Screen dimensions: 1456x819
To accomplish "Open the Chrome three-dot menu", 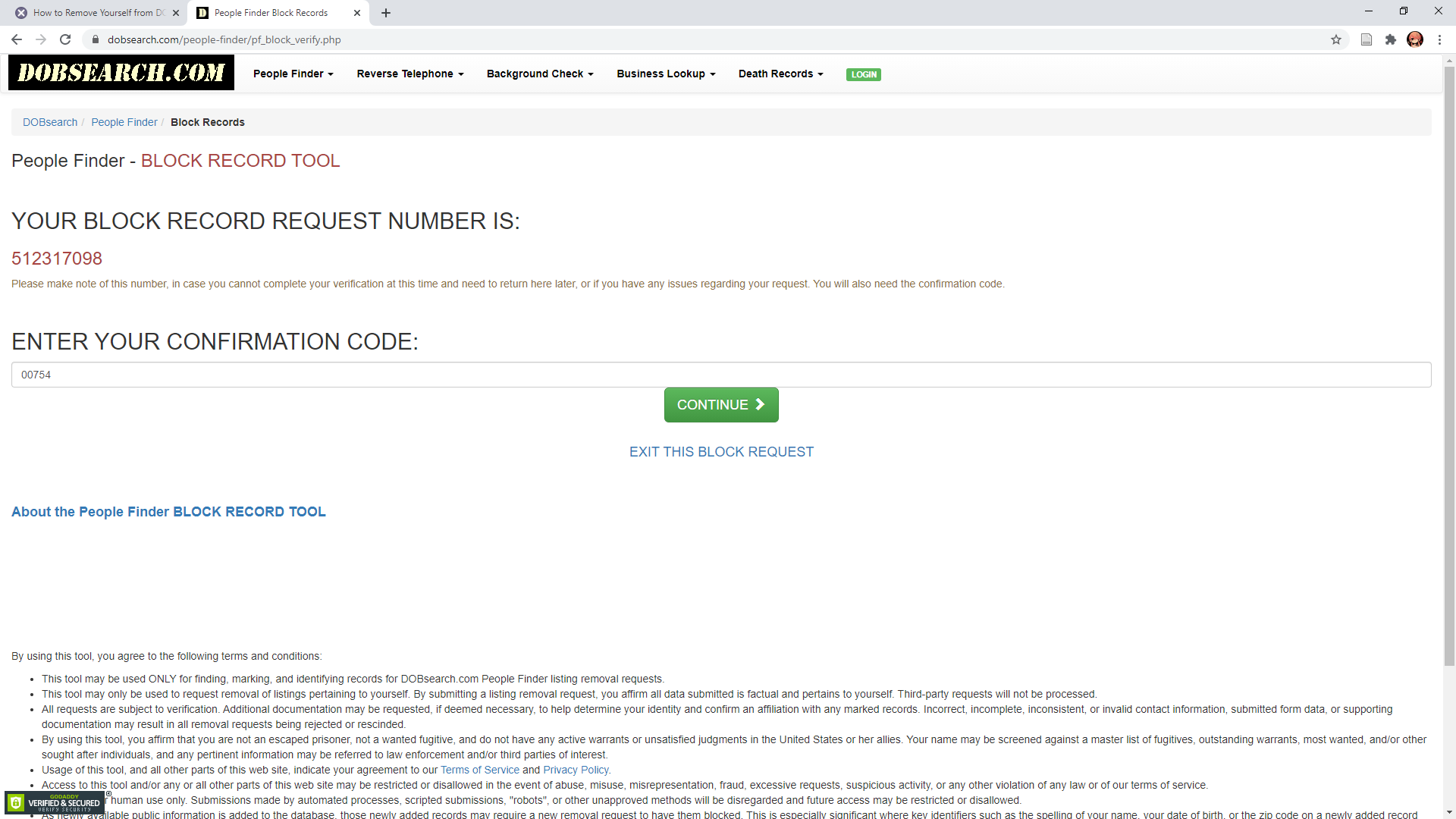I will point(1439,39).
